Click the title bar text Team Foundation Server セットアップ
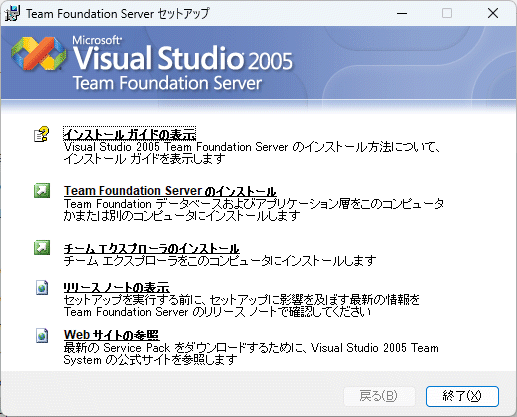Image resolution: width=517 pixels, height=417 pixels. (118, 14)
